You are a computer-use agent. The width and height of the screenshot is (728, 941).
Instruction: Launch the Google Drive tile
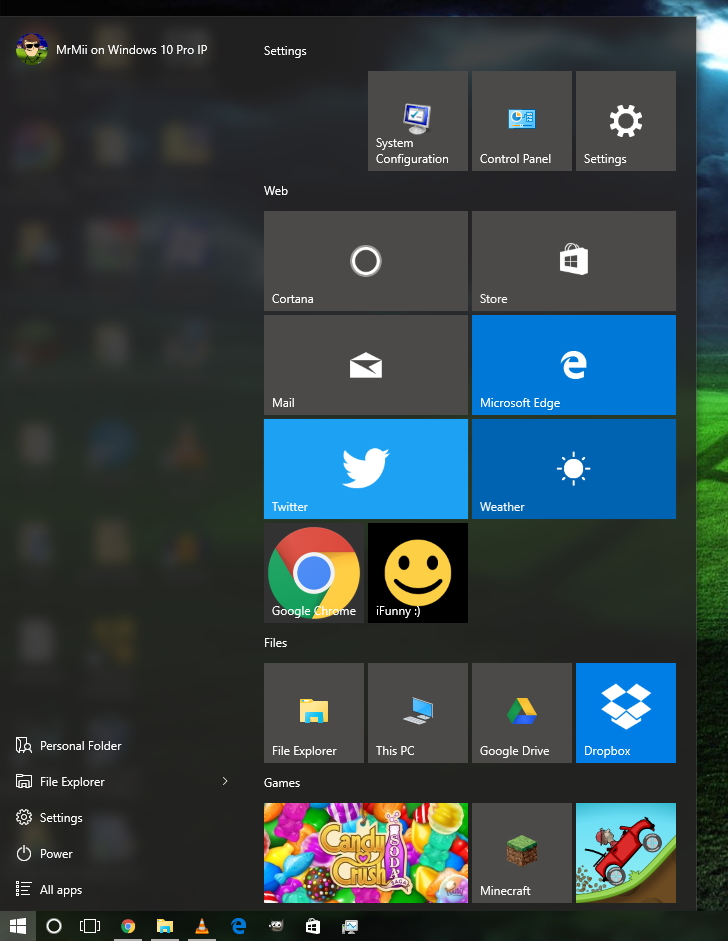[521, 712]
